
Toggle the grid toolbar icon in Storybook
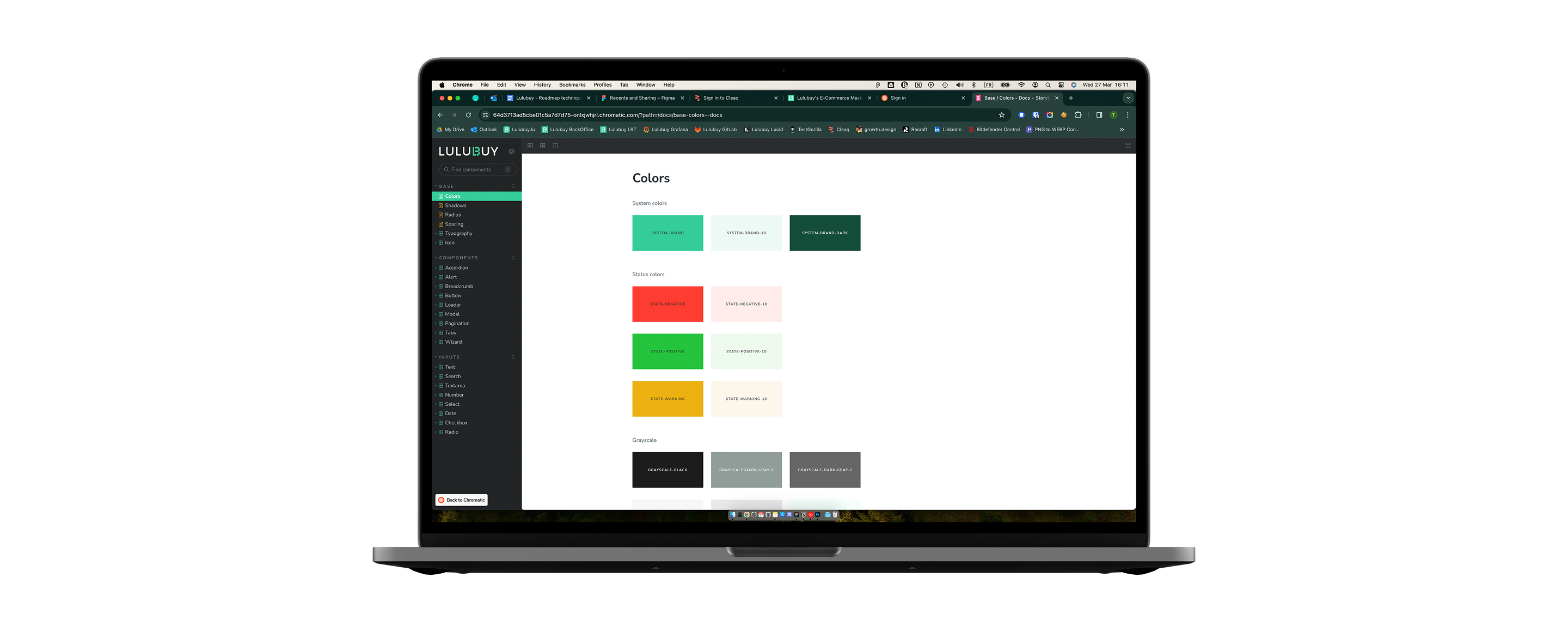tap(543, 146)
